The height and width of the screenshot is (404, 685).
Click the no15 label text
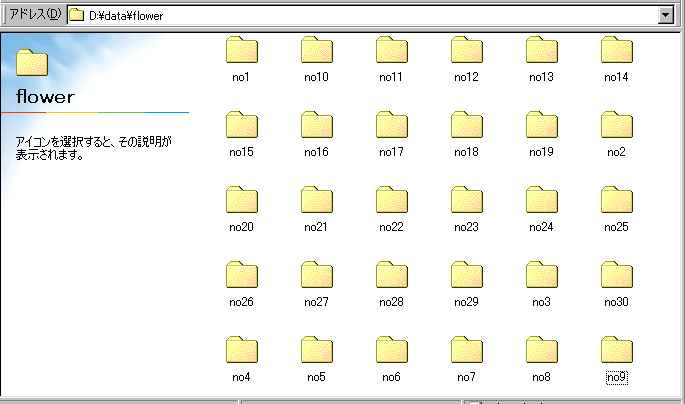(x=241, y=152)
